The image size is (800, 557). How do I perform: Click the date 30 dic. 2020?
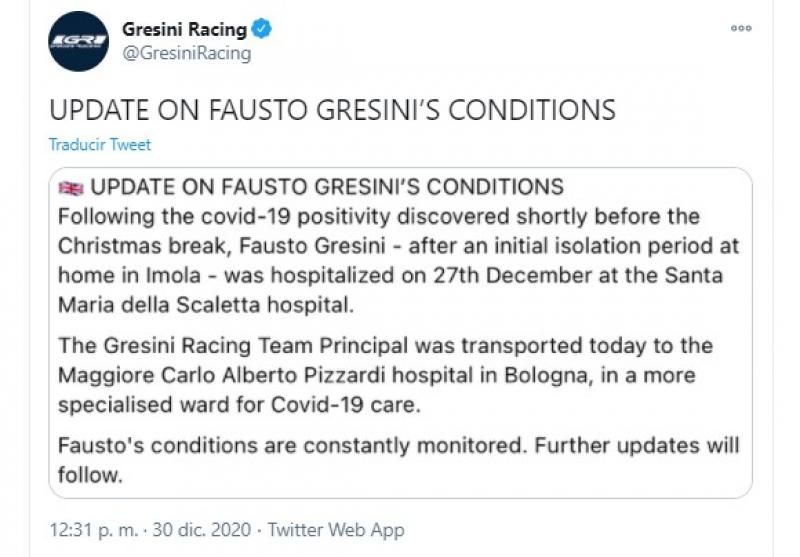tap(202, 529)
